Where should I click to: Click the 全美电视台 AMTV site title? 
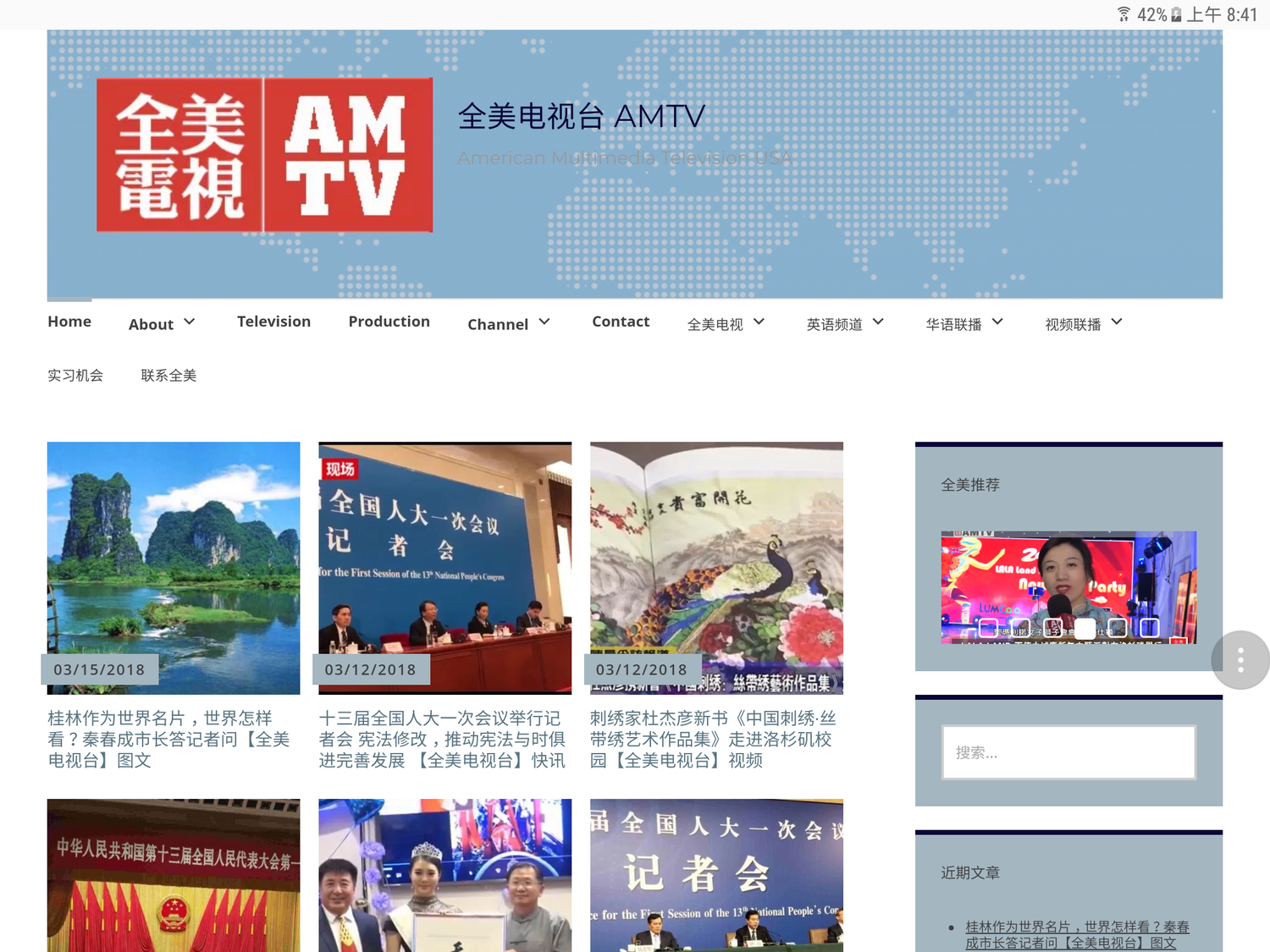point(582,117)
